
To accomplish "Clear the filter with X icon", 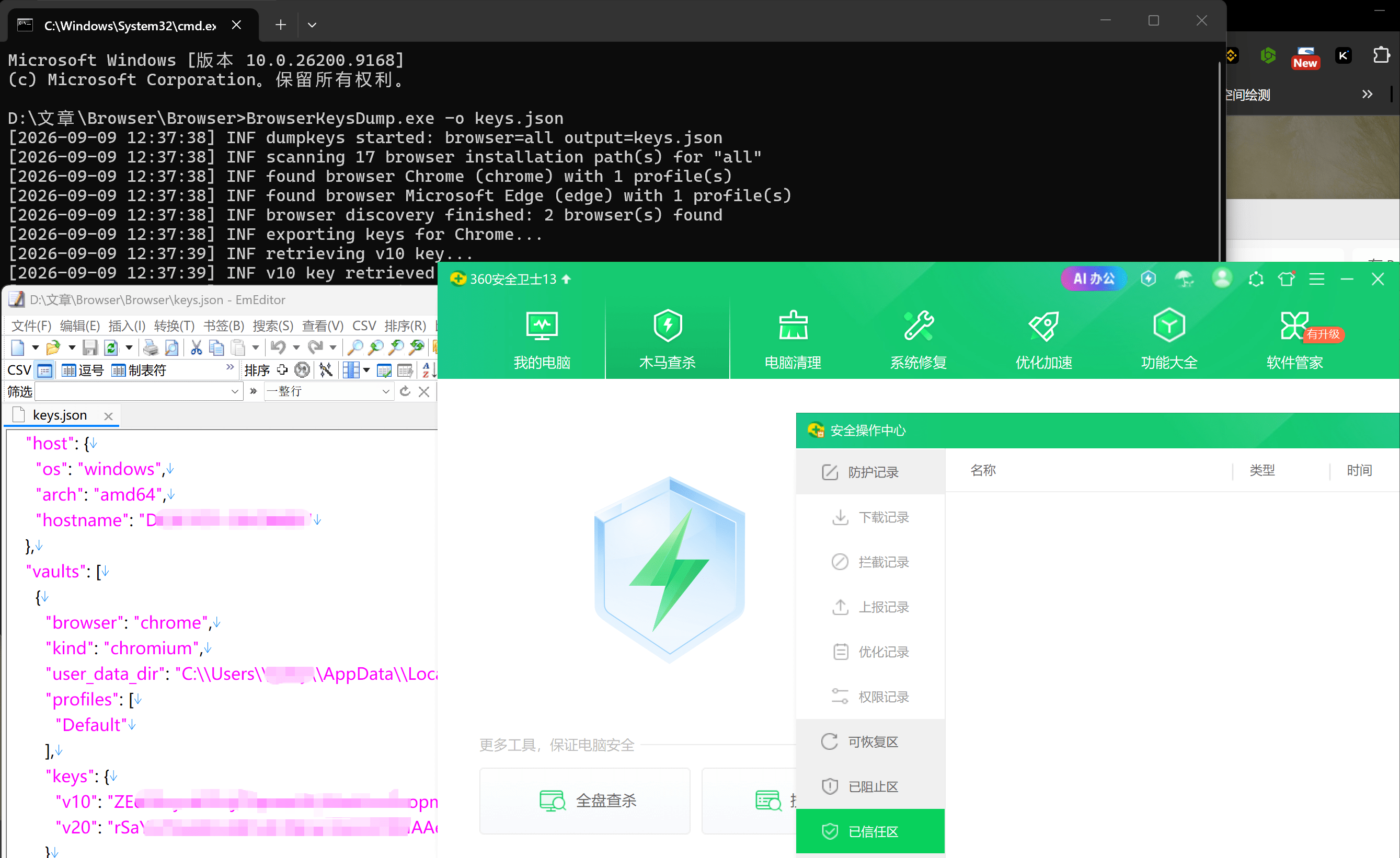I will pos(424,391).
